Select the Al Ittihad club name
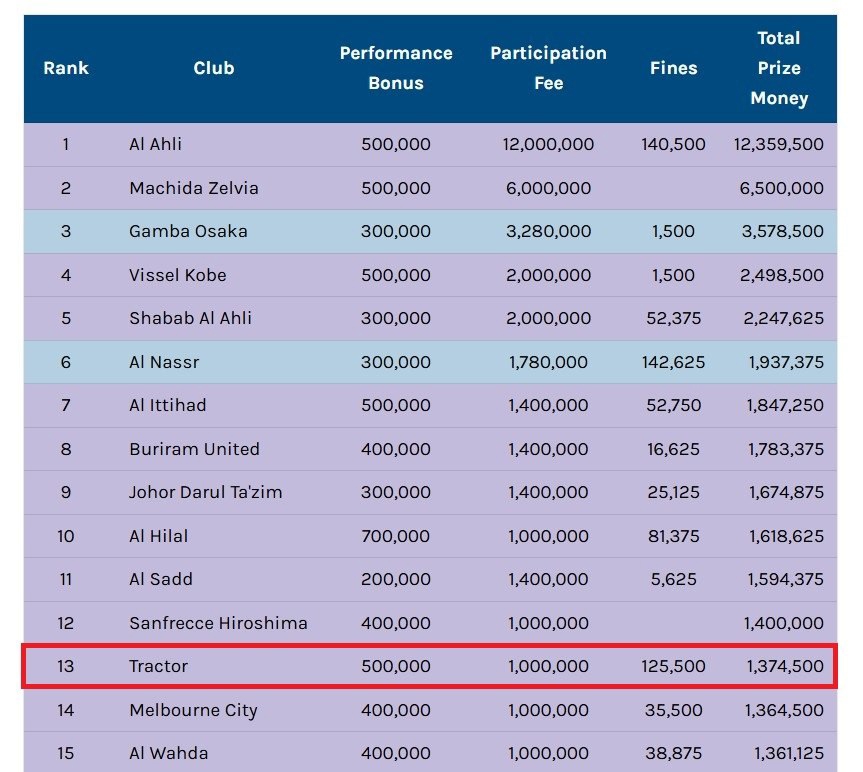863x772 pixels. [168, 405]
